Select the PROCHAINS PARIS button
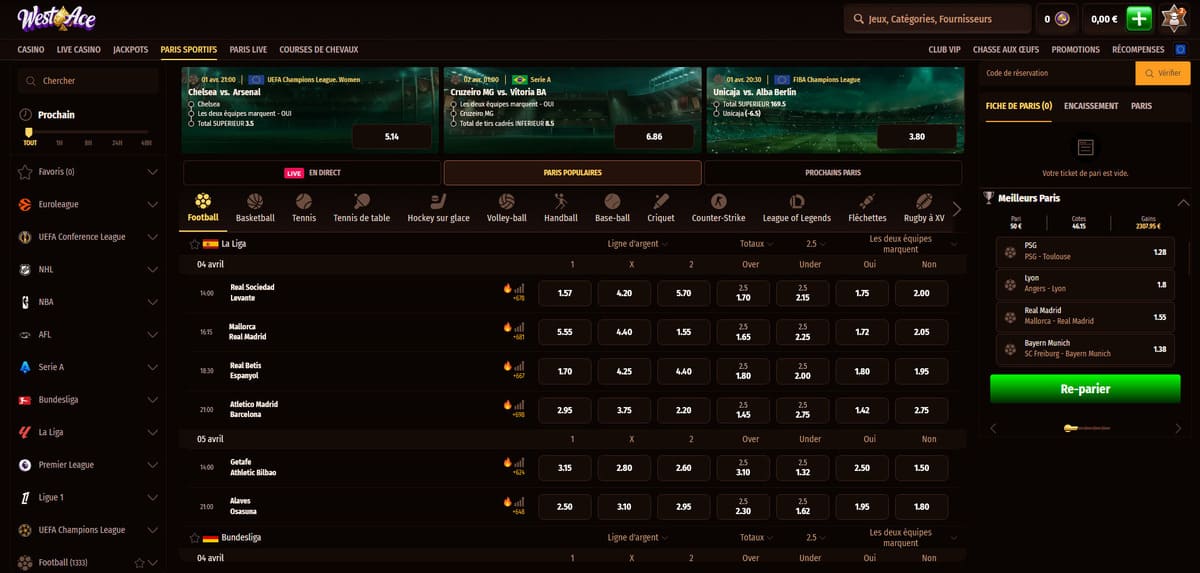The image size is (1200, 573). (x=833, y=173)
